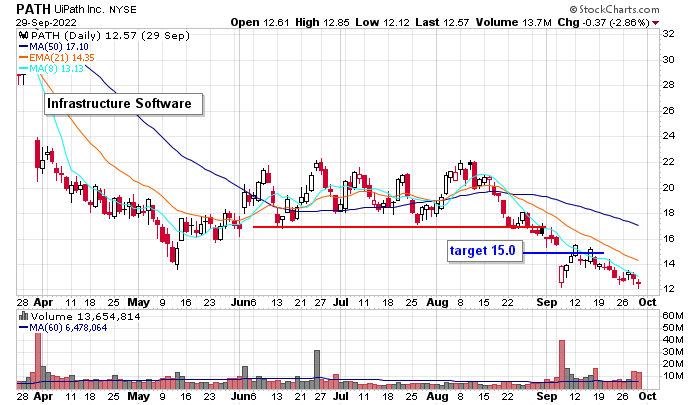The image size is (700, 405).
Task: Click the Low 12.12 value
Action: (383, 22)
